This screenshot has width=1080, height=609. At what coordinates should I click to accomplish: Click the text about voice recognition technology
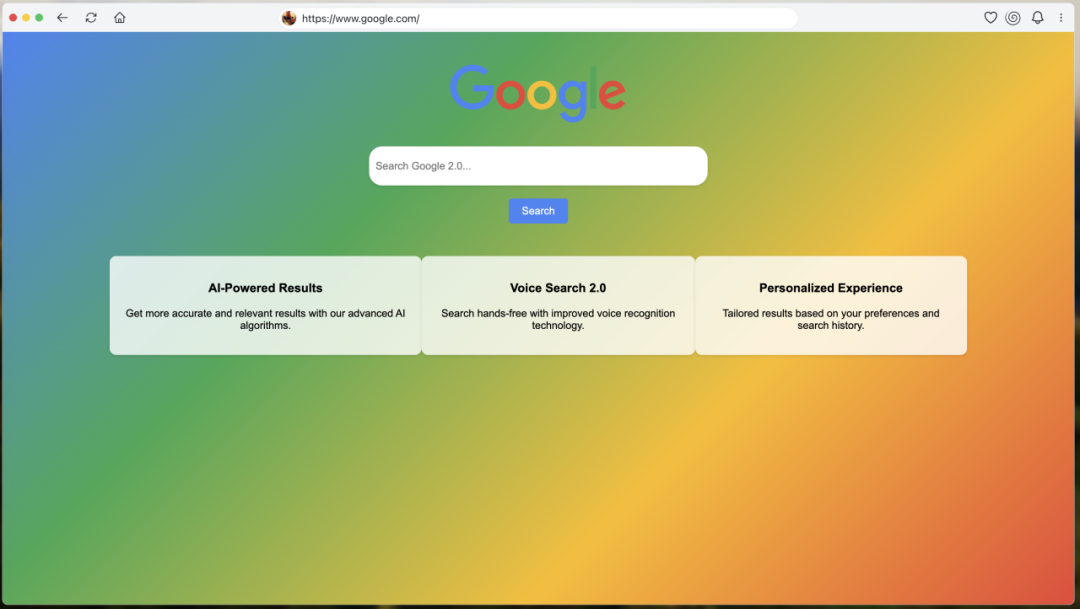tap(558, 319)
